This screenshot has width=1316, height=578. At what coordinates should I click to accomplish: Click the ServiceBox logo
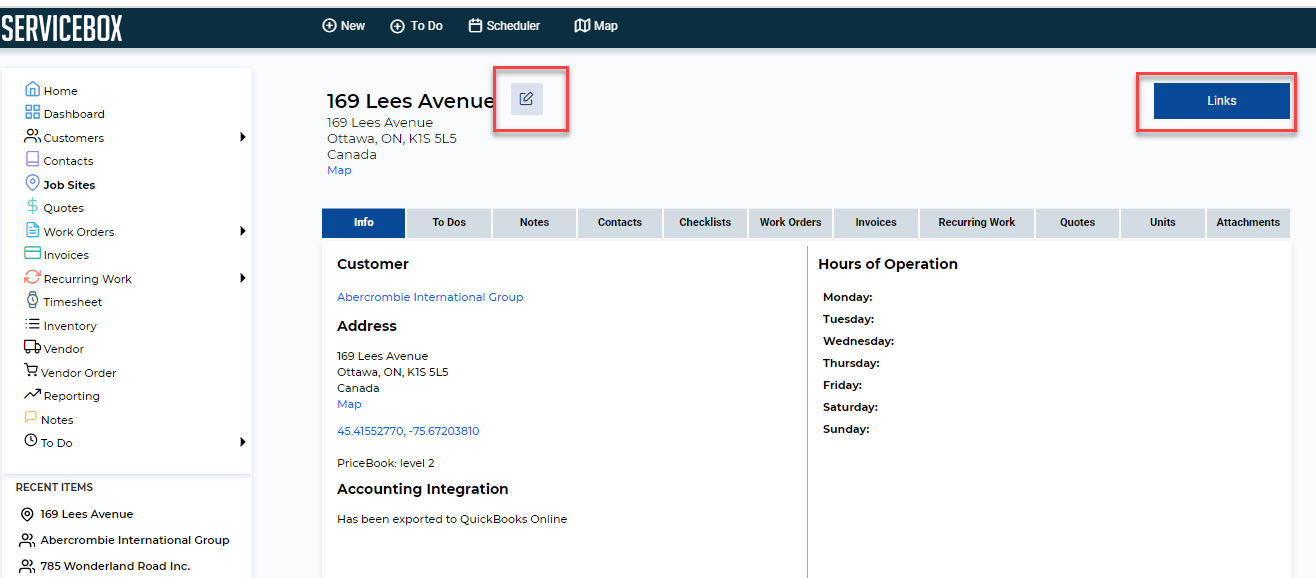(62, 28)
